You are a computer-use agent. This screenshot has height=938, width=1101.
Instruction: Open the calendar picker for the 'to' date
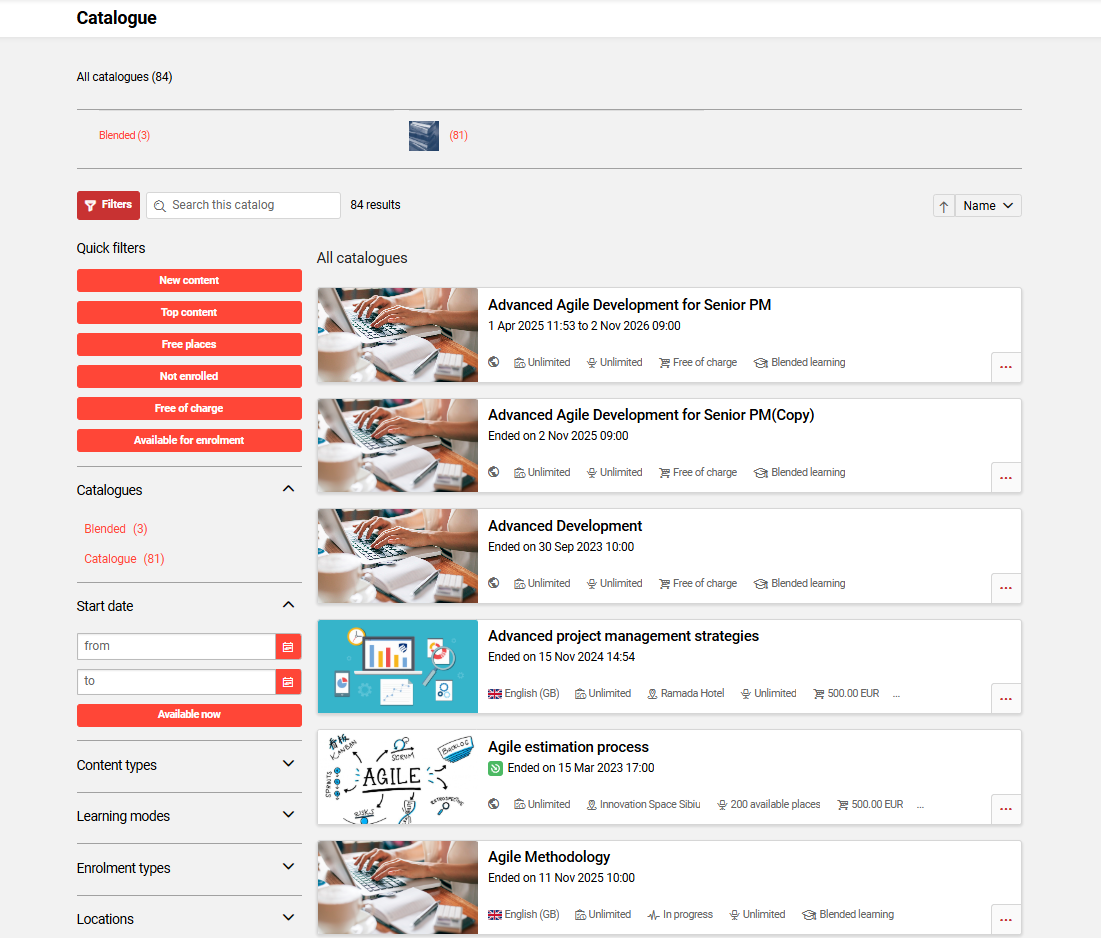click(x=288, y=681)
